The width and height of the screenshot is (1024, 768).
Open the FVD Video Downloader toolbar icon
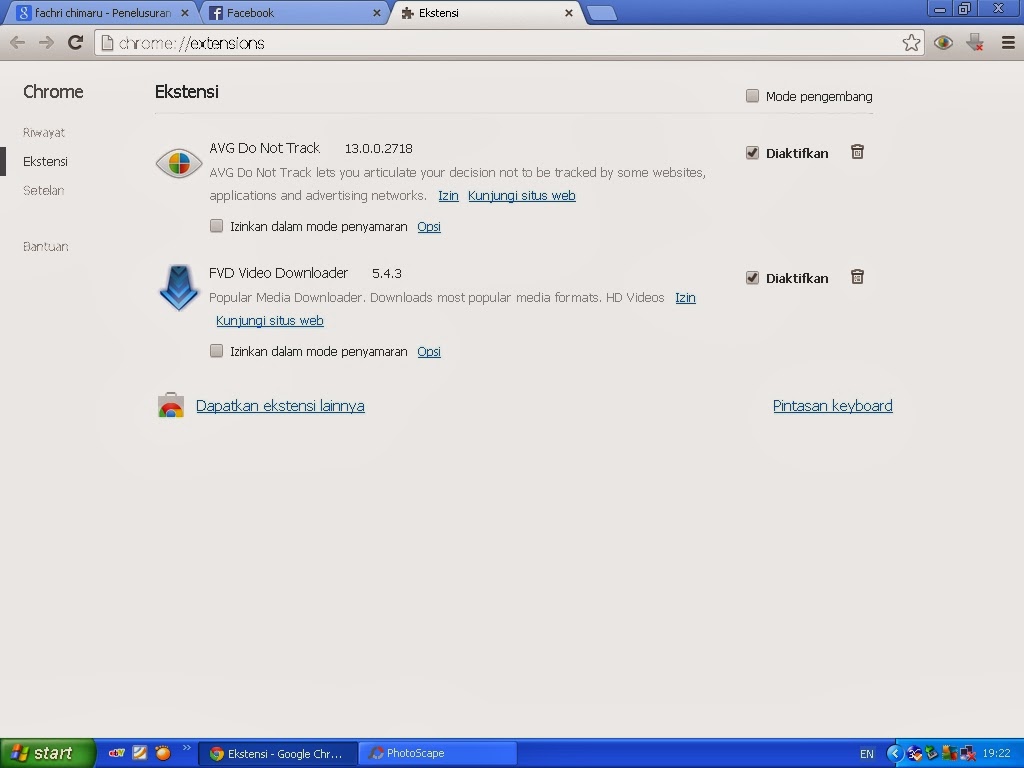(x=975, y=43)
